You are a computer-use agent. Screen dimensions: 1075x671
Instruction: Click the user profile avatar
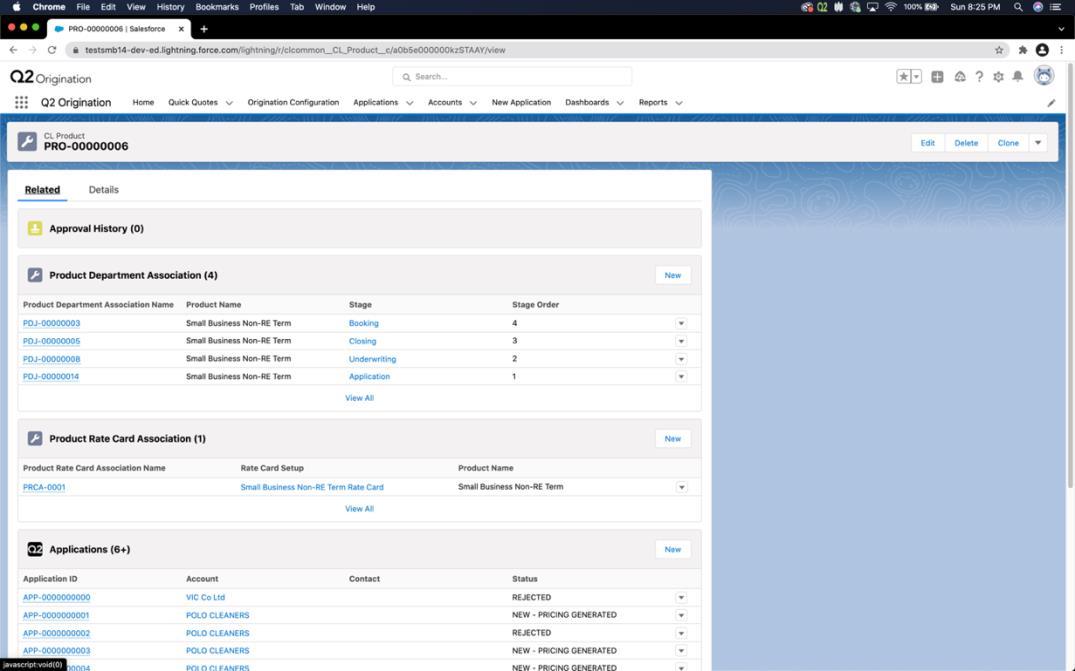coord(1043,76)
